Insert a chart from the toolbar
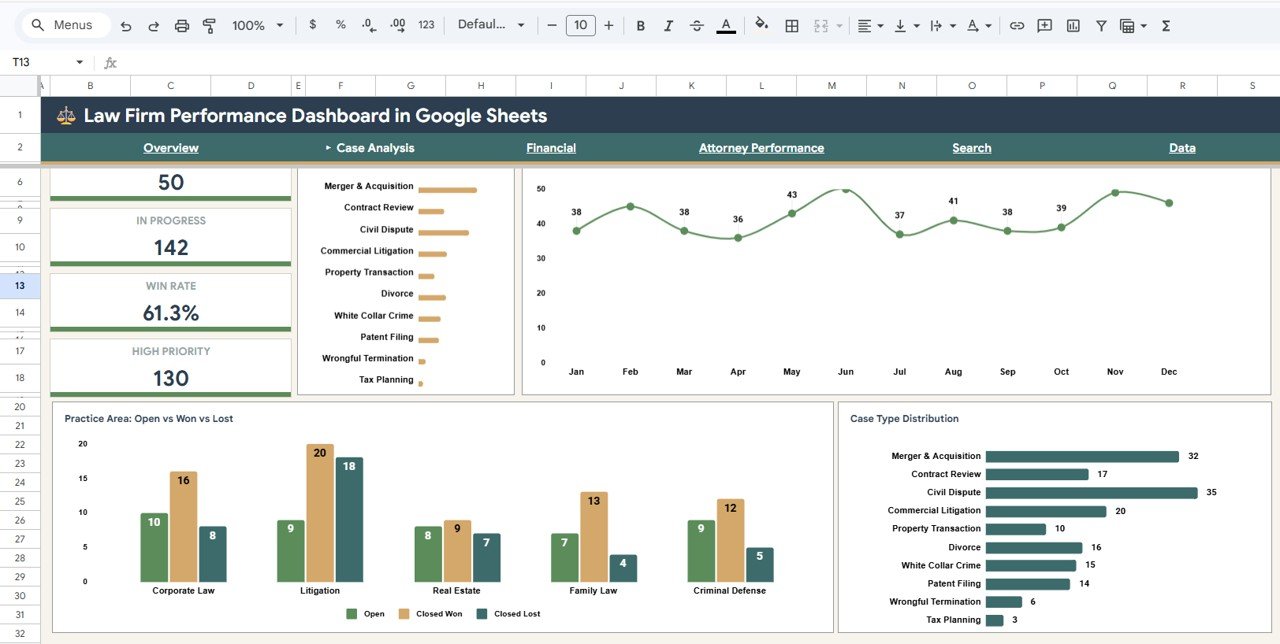Screen dimensions: 1280x644 click(1073, 25)
